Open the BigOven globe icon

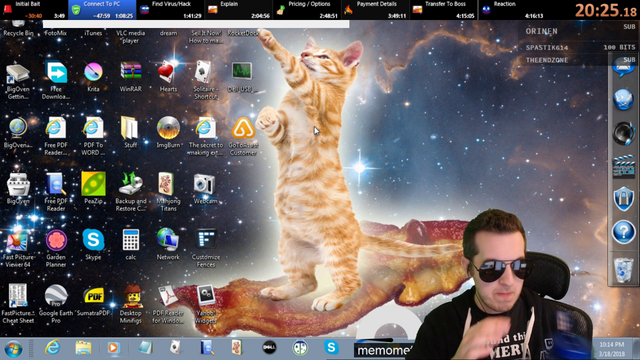tap(18, 128)
